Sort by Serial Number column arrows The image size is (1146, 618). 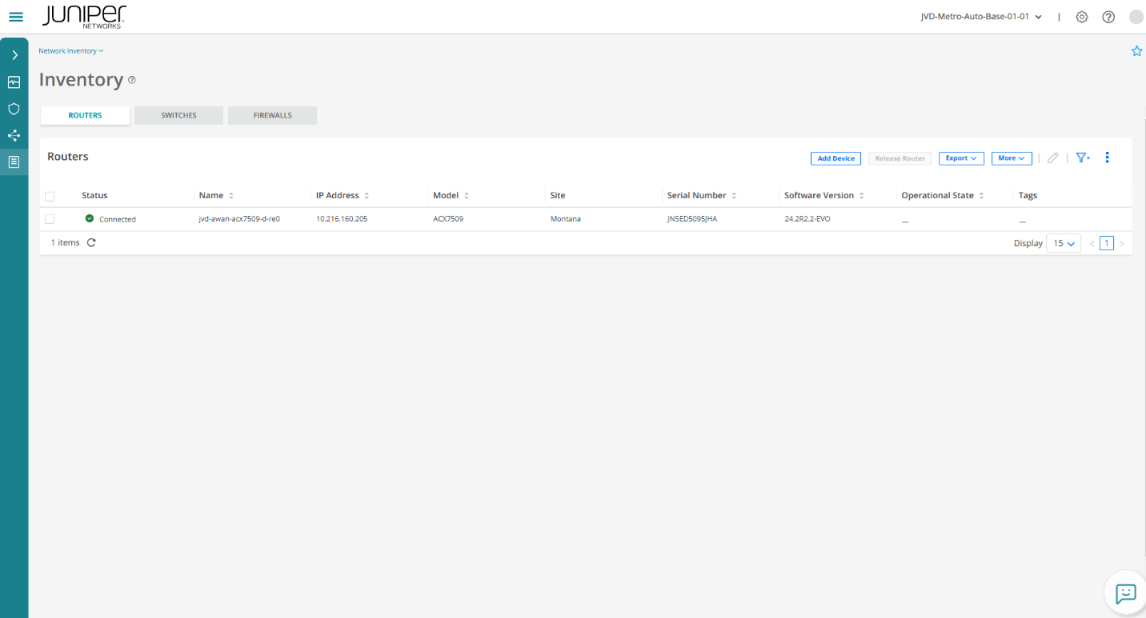[x=734, y=196]
